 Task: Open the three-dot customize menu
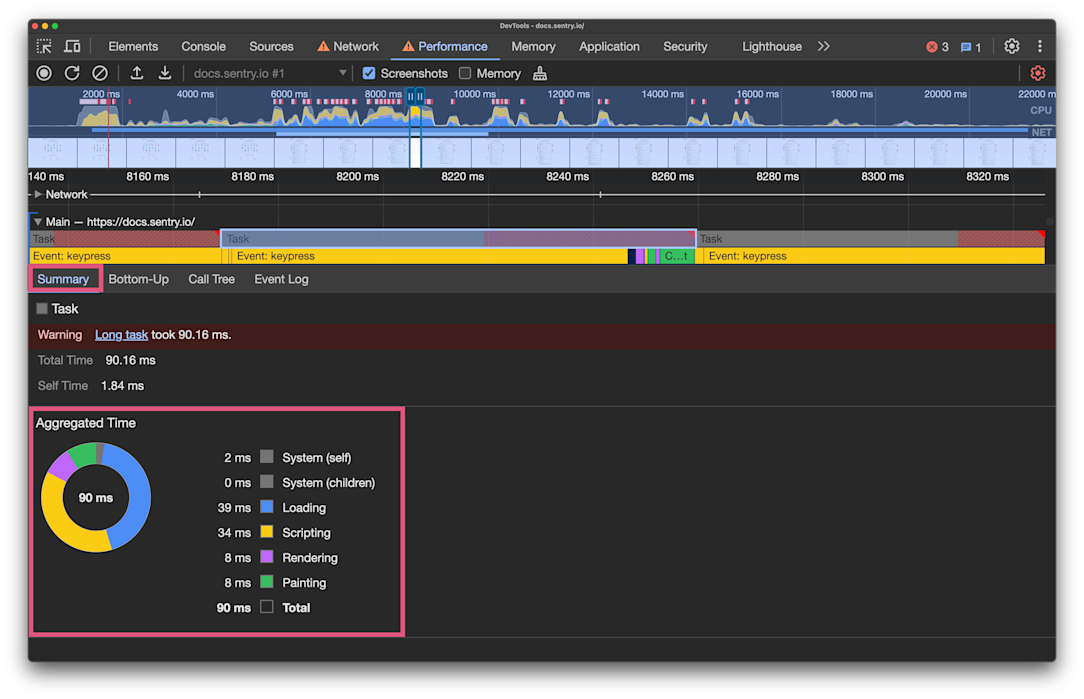[x=1040, y=46]
